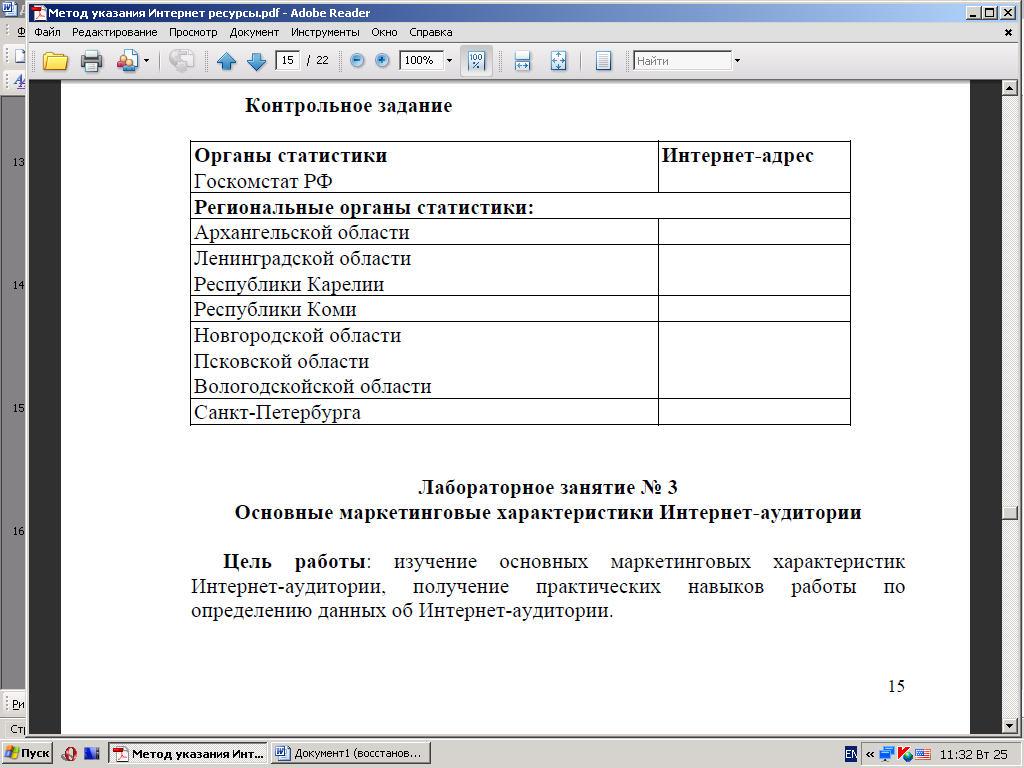Open dropdown arrow beside collaboration icon
This screenshot has height=768, width=1024.
pyautogui.click(x=146, y=61)
